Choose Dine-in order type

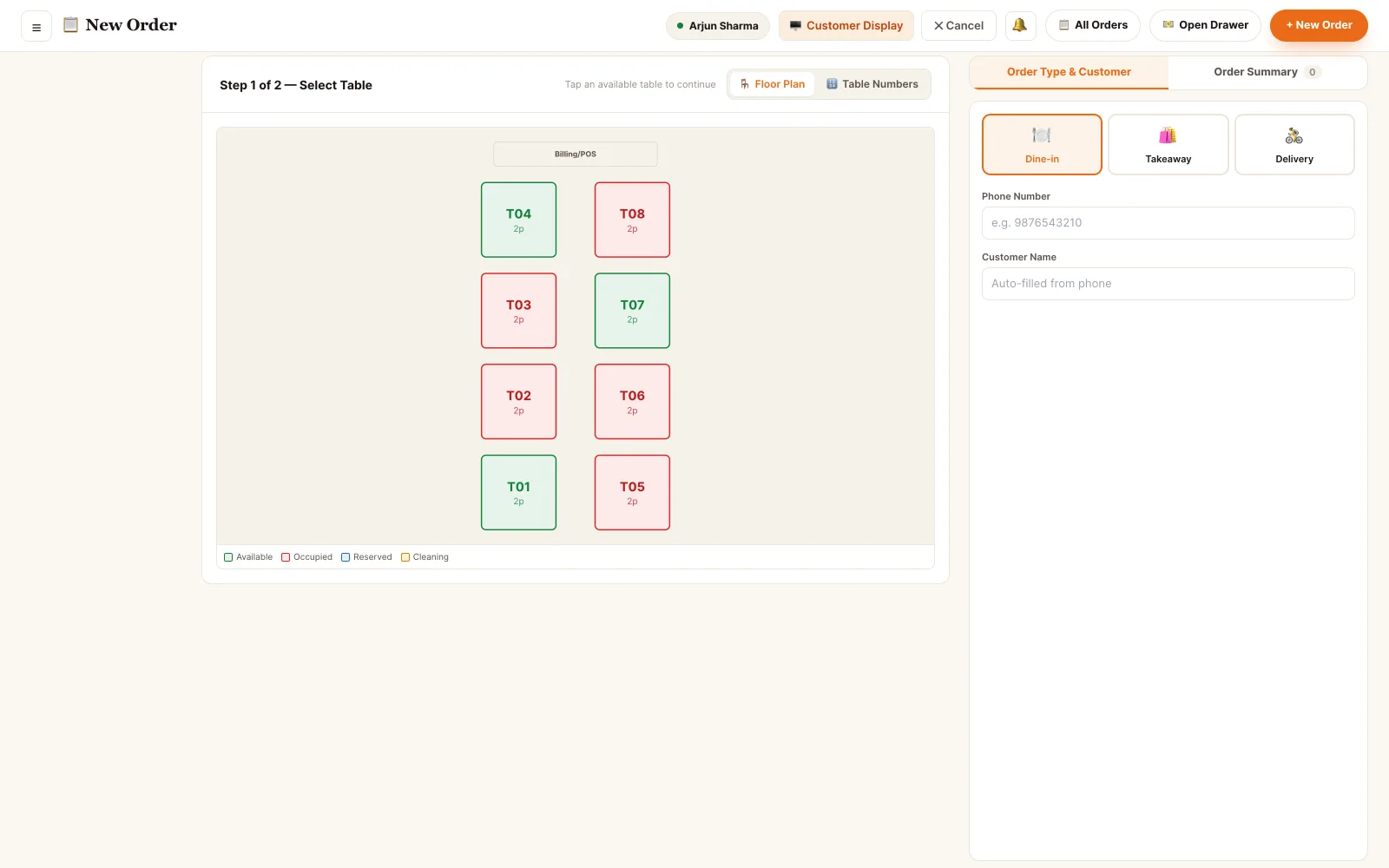(1042, 144)
